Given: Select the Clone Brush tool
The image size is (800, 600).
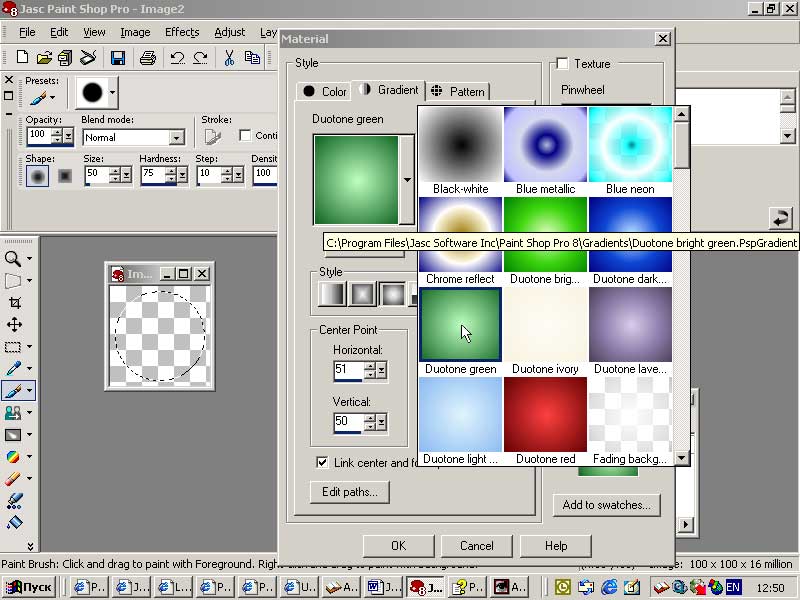Looking at the screenshot, I should pyautogui.click(x=14, y=413).
